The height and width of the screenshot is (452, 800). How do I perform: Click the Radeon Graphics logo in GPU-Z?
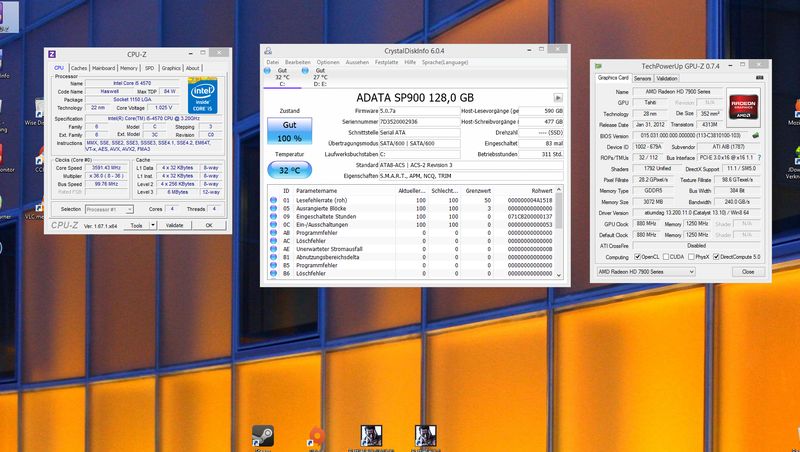(x=743, y=107)
